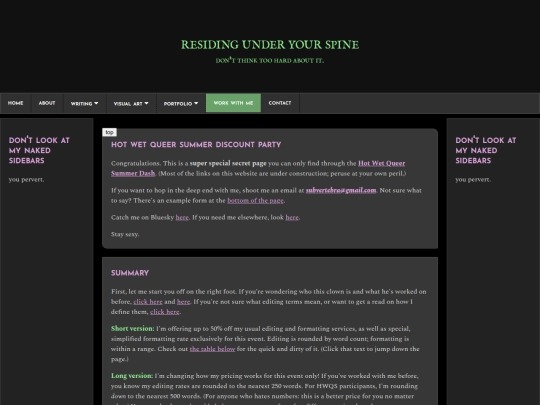The image size is (540, 405).
Task: Open the elsewhere 'here' link
Action: [292, 217]
